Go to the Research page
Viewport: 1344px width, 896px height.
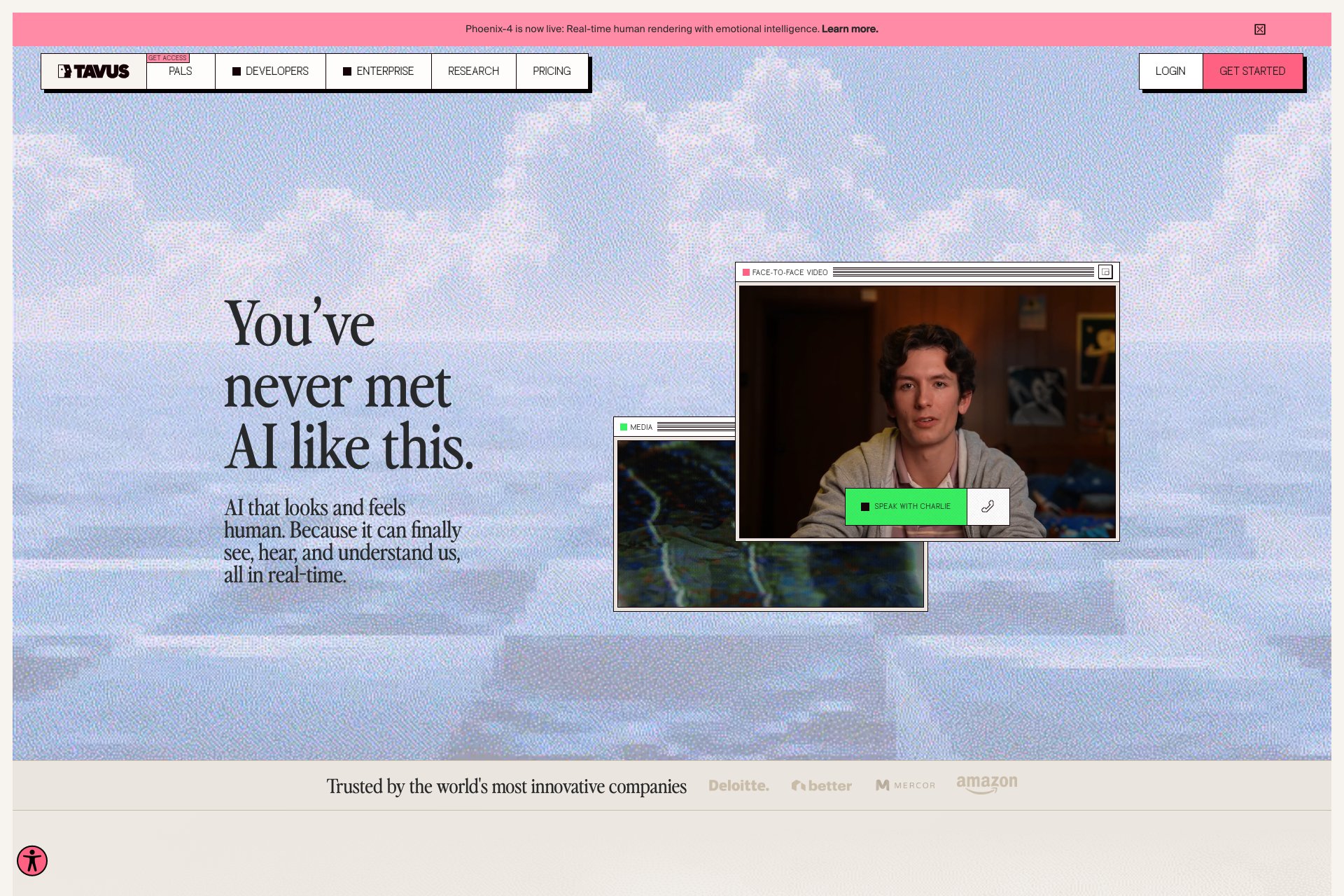(x=473, y=71)
